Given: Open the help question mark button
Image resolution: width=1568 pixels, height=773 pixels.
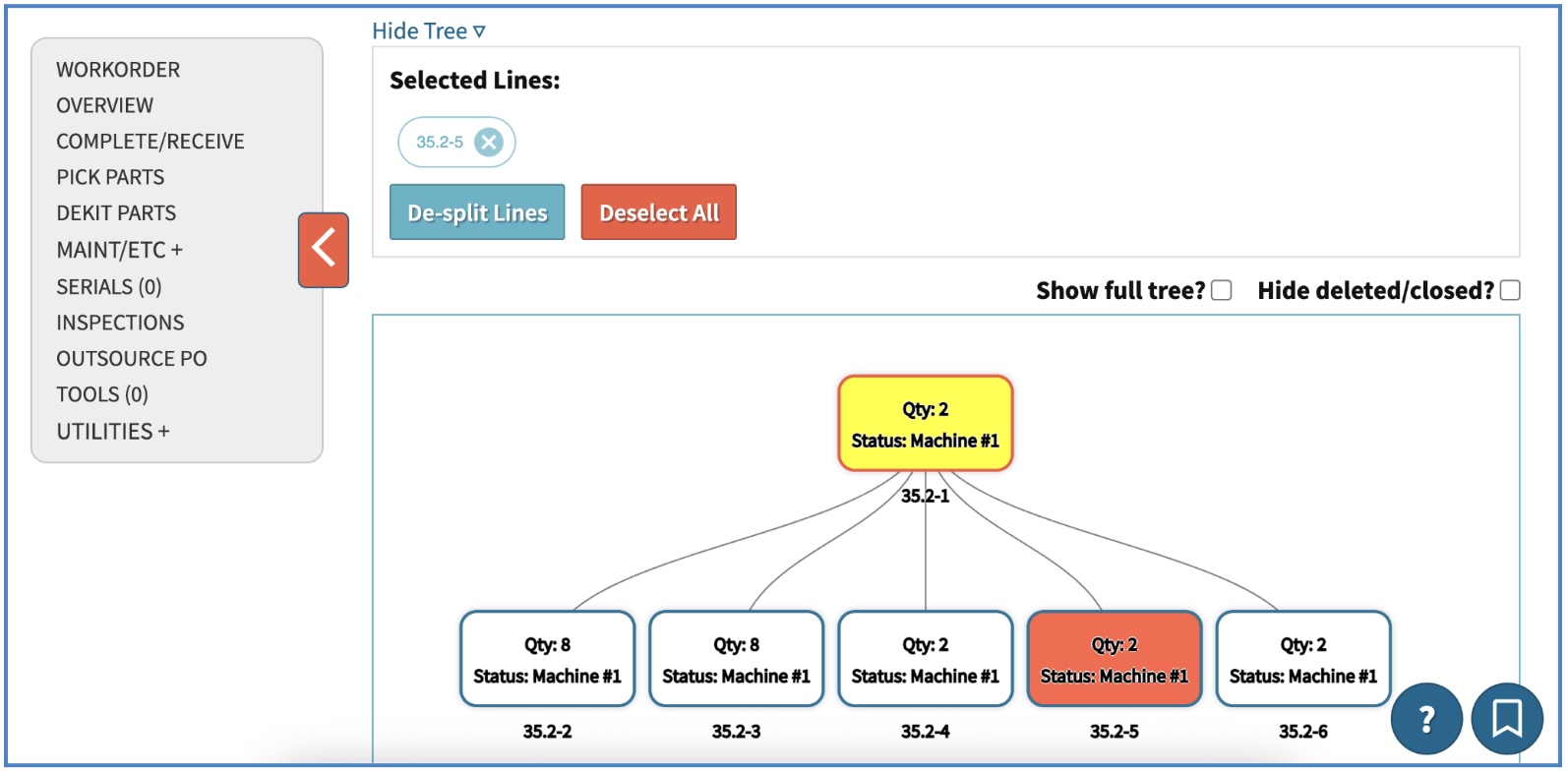Looking at the screenshot, I should (1426, 719).
